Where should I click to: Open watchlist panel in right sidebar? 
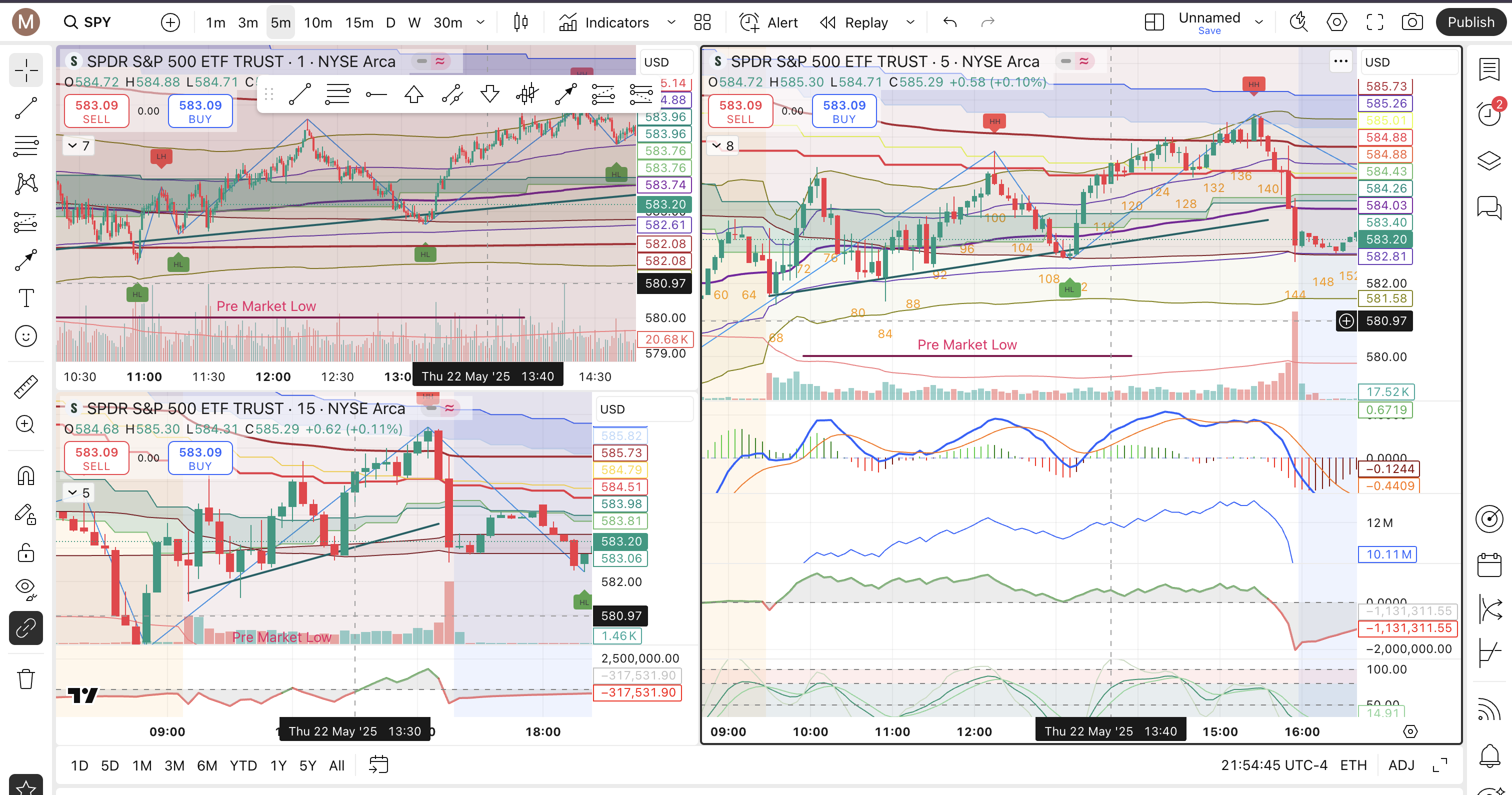[1489, 69]
